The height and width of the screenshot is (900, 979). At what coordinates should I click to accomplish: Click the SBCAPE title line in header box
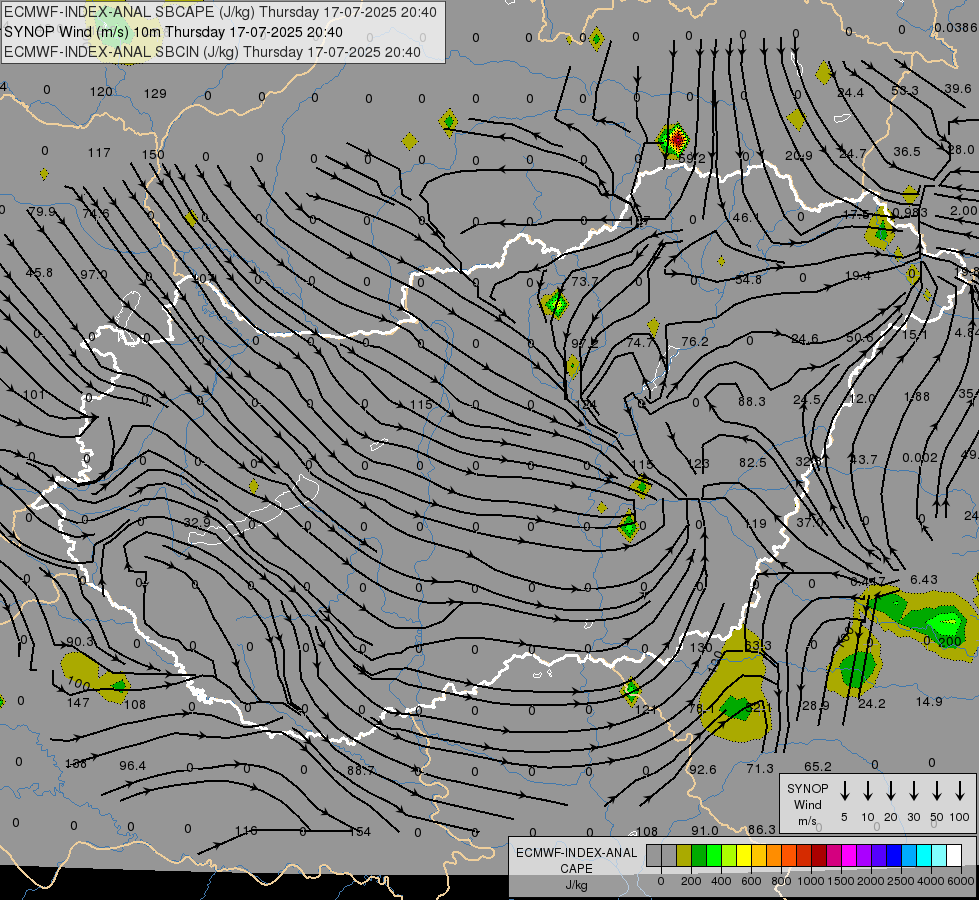(220, 12)
